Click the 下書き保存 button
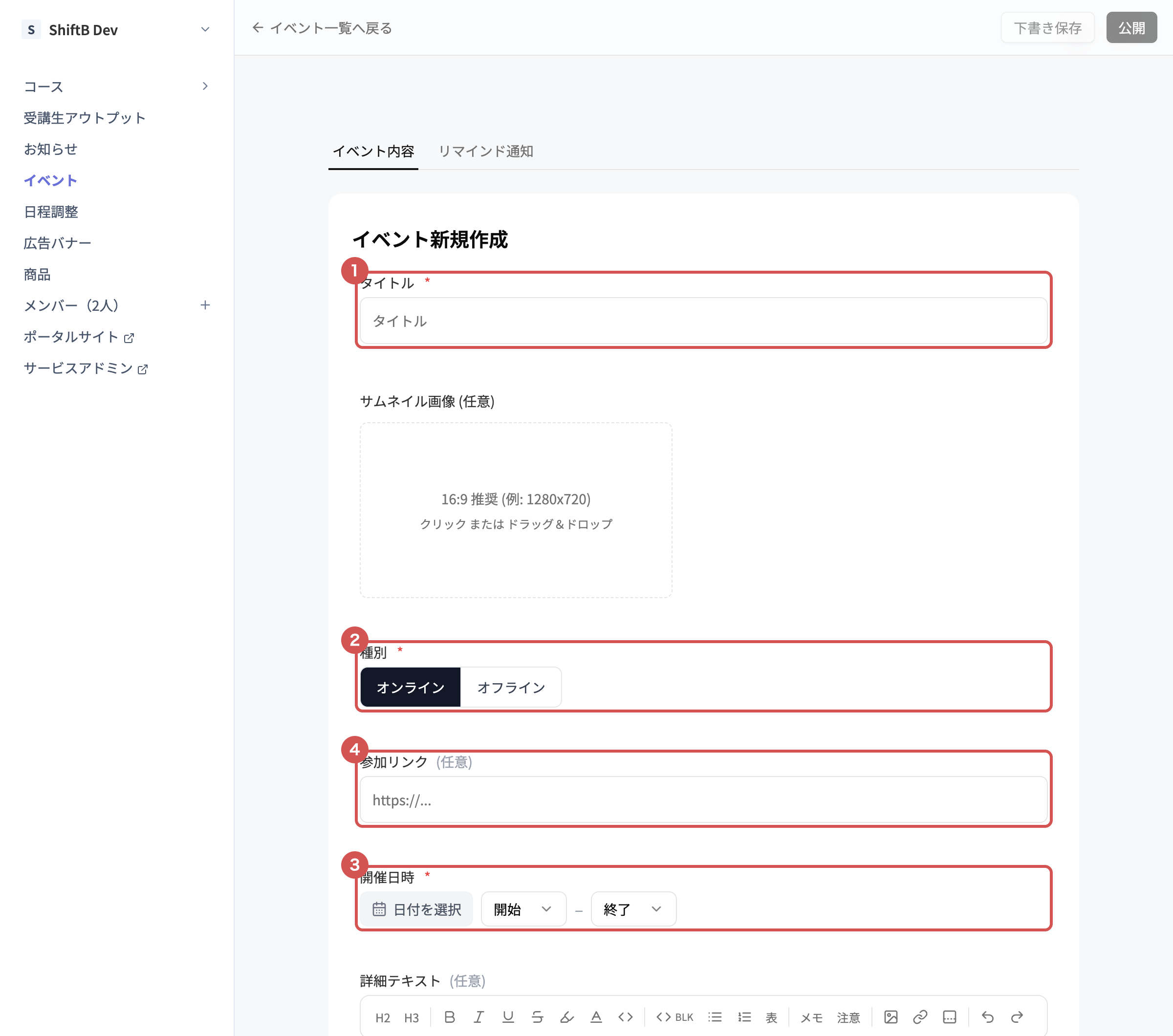 1047,27
